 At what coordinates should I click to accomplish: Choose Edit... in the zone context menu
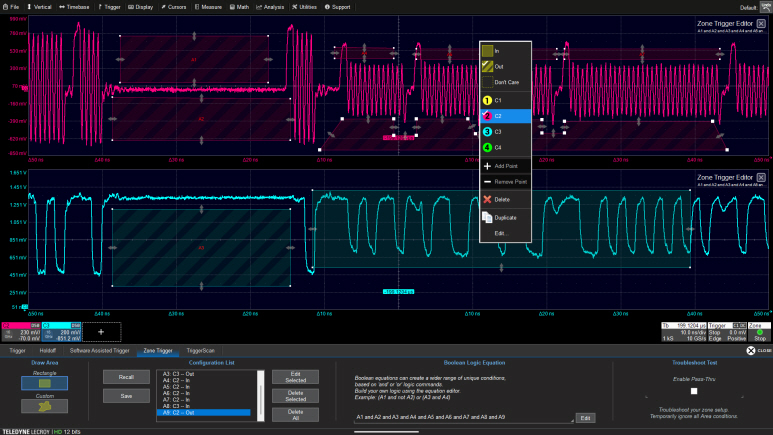coord(505,233)
